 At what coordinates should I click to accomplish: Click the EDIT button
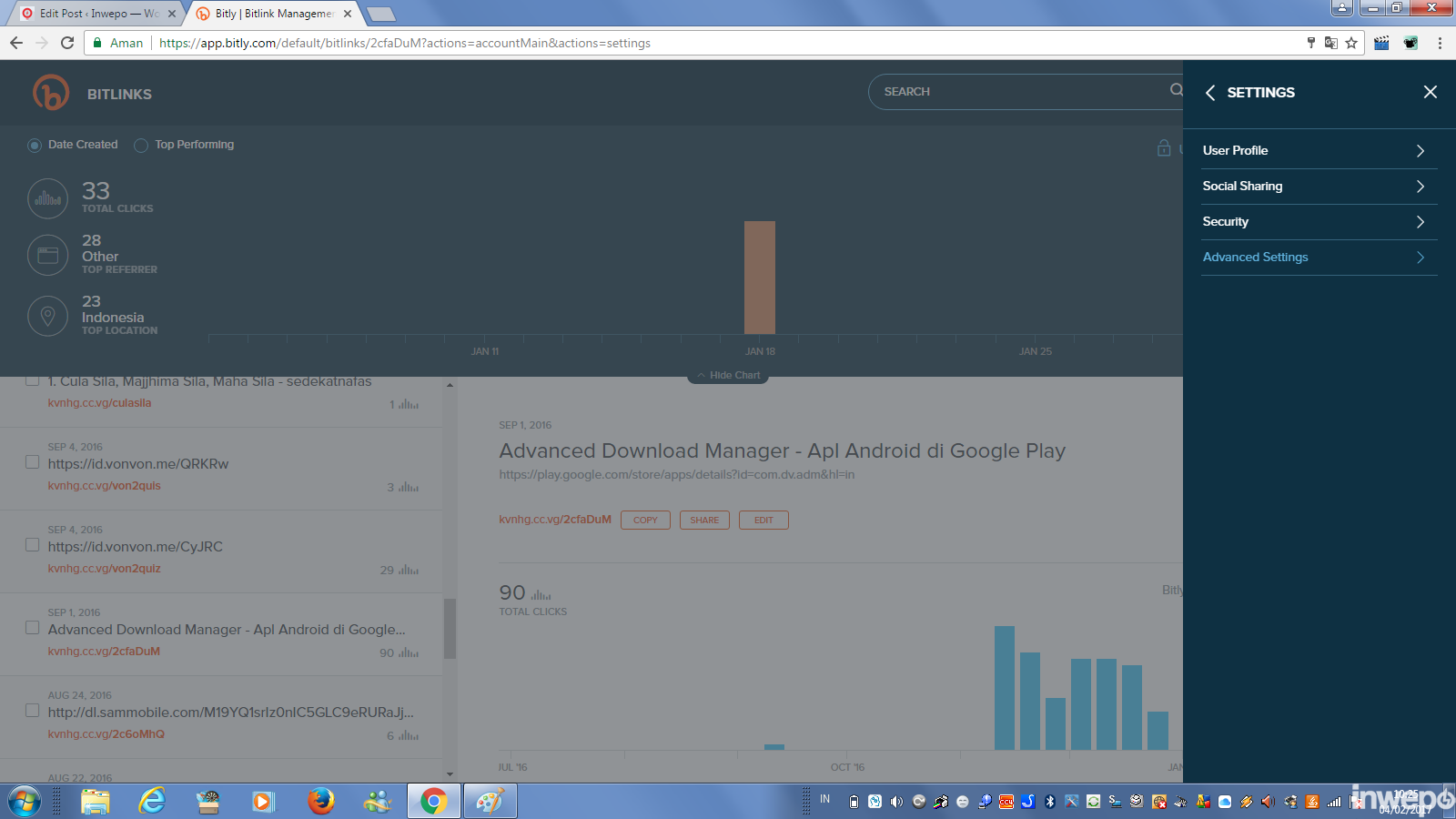click(x=763, y=520)
